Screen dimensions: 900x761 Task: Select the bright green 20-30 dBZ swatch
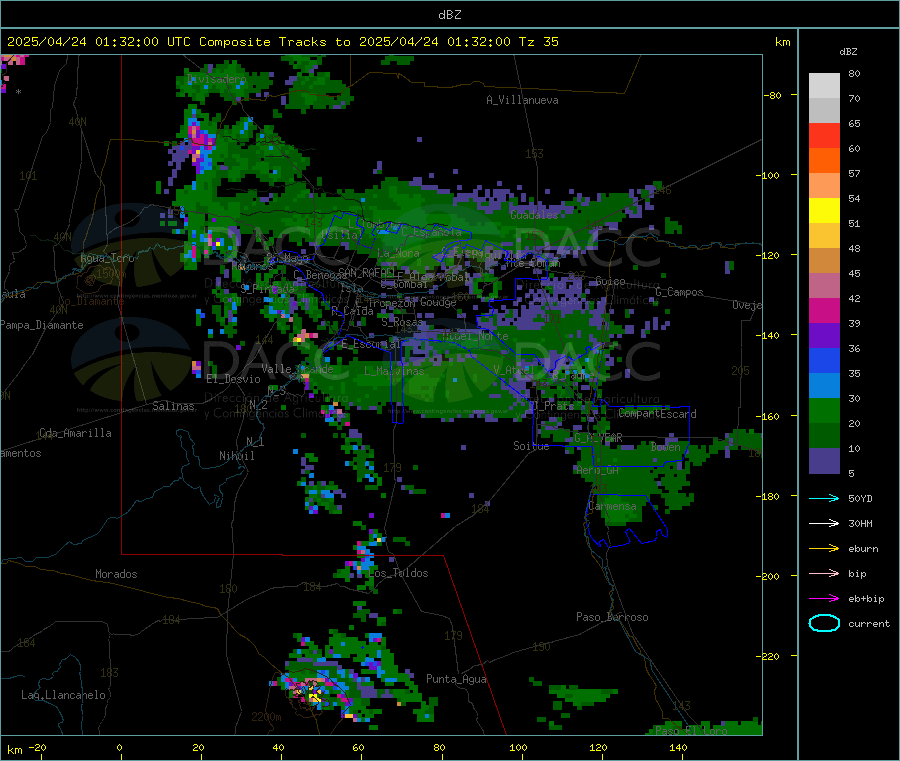tap(824, 411)
